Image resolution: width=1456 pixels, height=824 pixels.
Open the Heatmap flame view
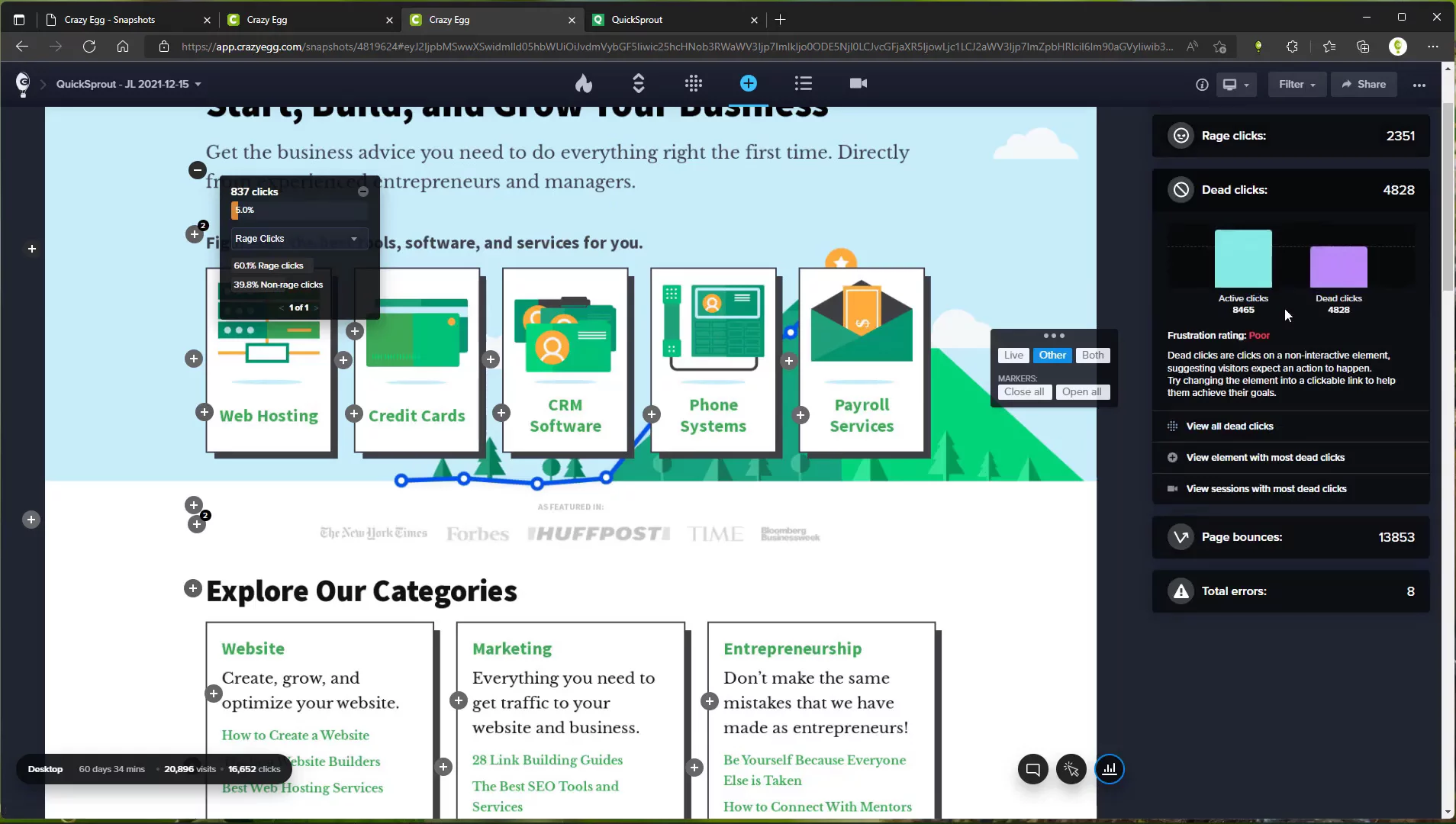click(584, 84)
